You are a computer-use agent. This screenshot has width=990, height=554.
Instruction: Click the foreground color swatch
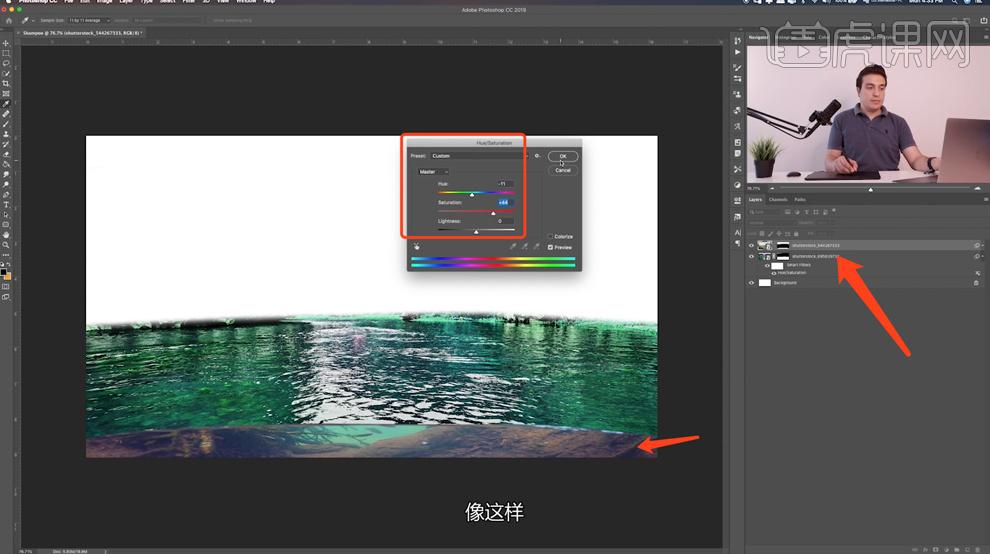click(x=4, y=272)
